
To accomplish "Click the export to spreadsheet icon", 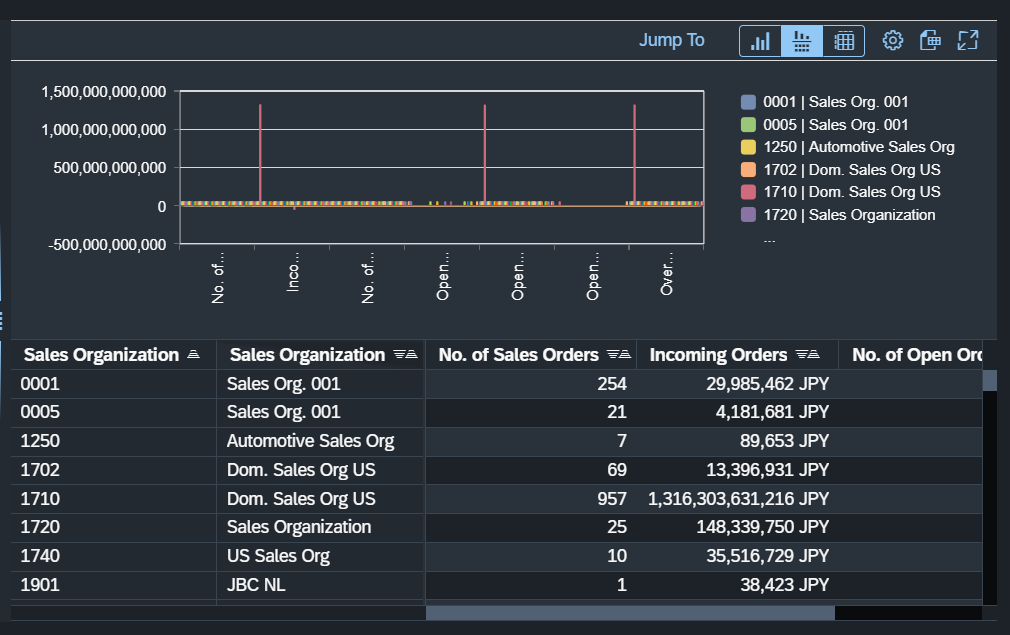I will coord(930,40).
